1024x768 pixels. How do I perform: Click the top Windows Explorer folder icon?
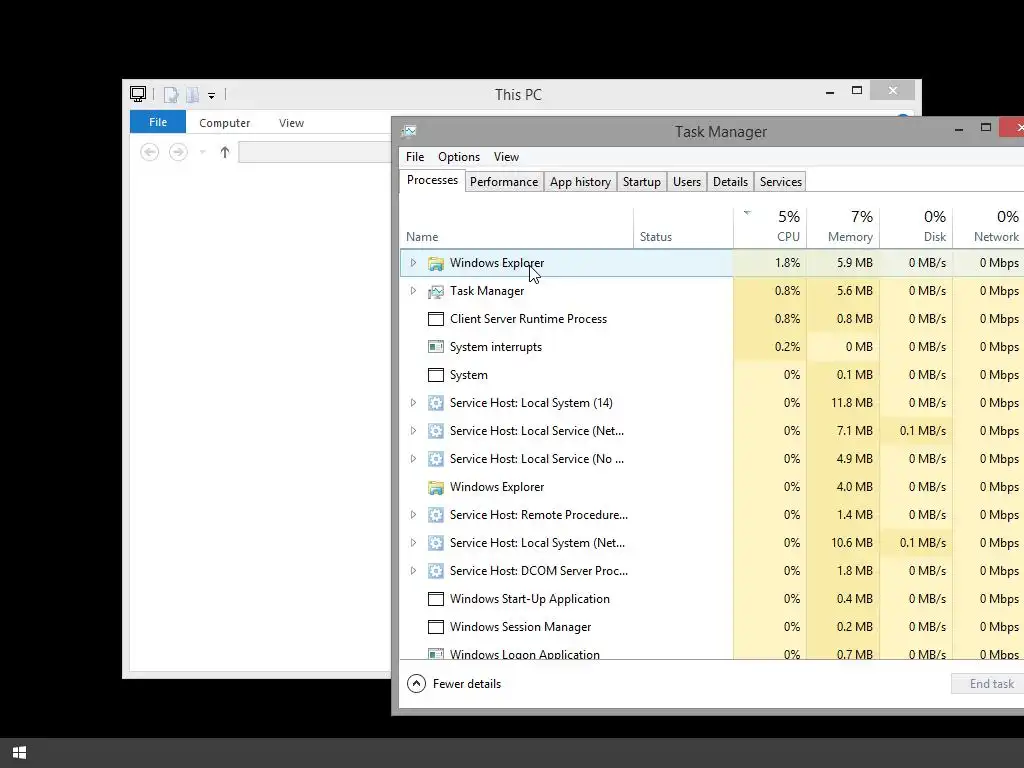[436, 263]
